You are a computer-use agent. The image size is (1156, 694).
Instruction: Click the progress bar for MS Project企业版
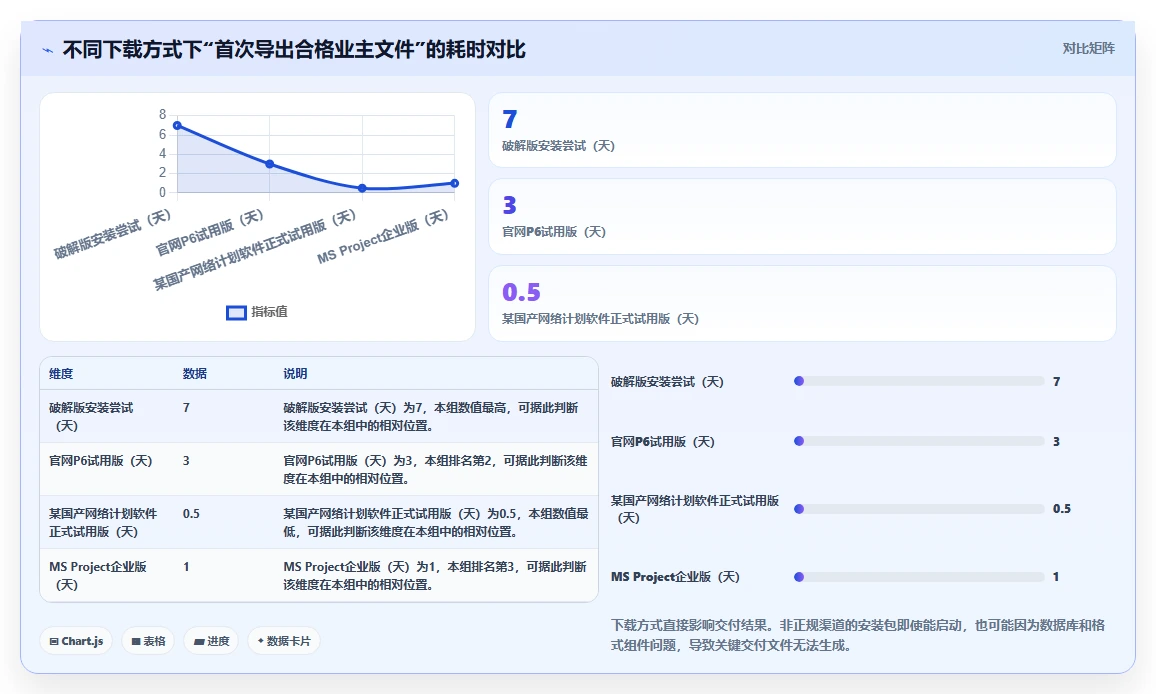[919, 577]
